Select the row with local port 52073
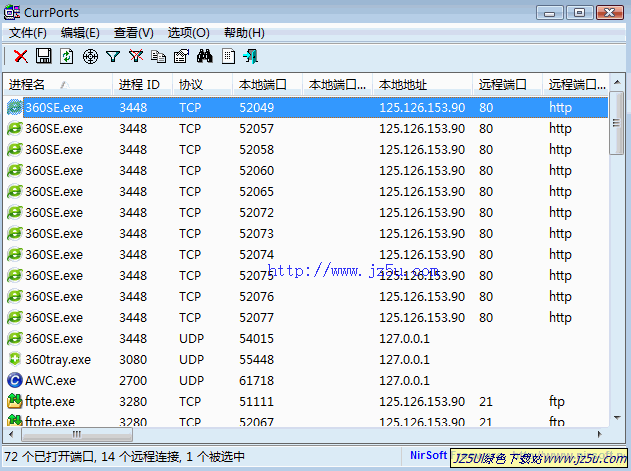631x471 pixels. (306, 233)
